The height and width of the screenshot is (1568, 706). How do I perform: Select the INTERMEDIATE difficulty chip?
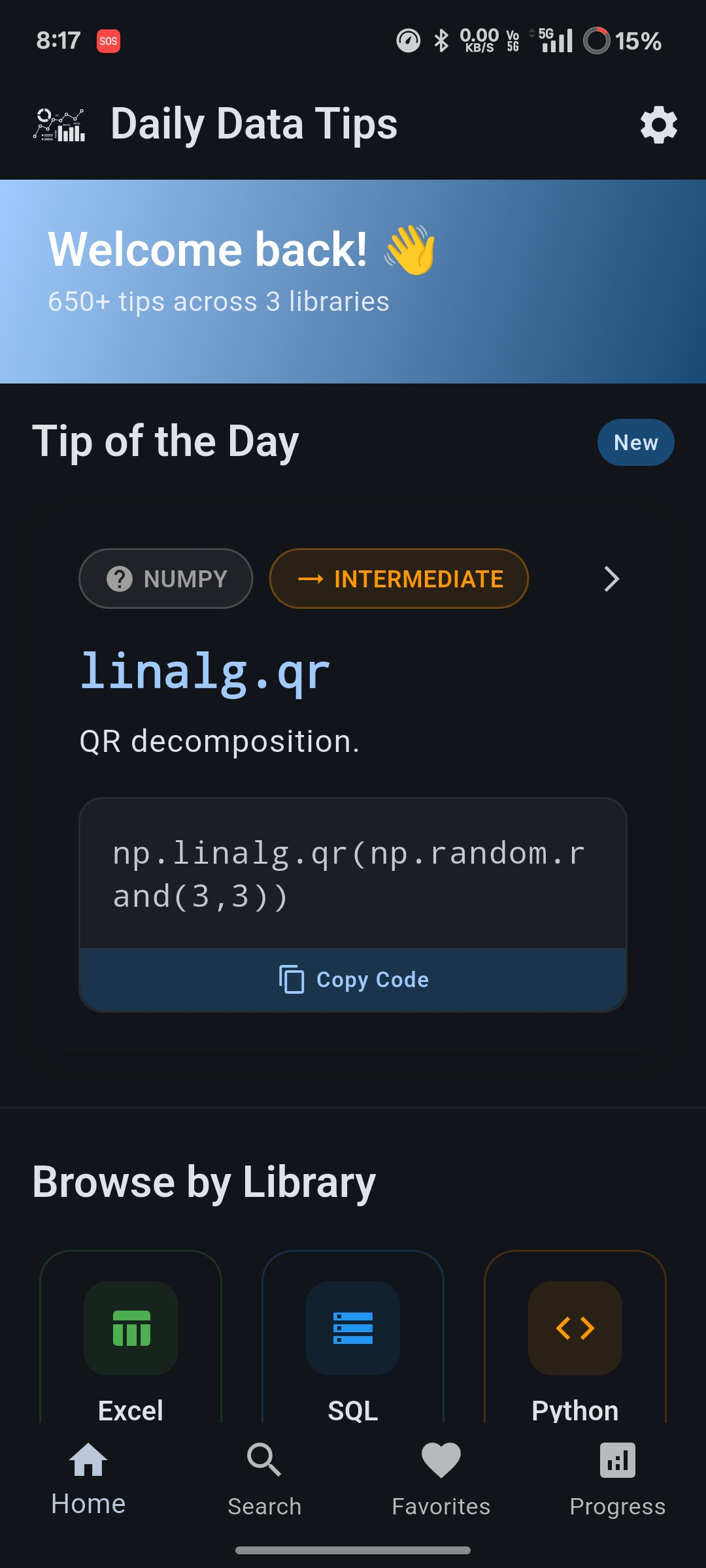point(398,578)
